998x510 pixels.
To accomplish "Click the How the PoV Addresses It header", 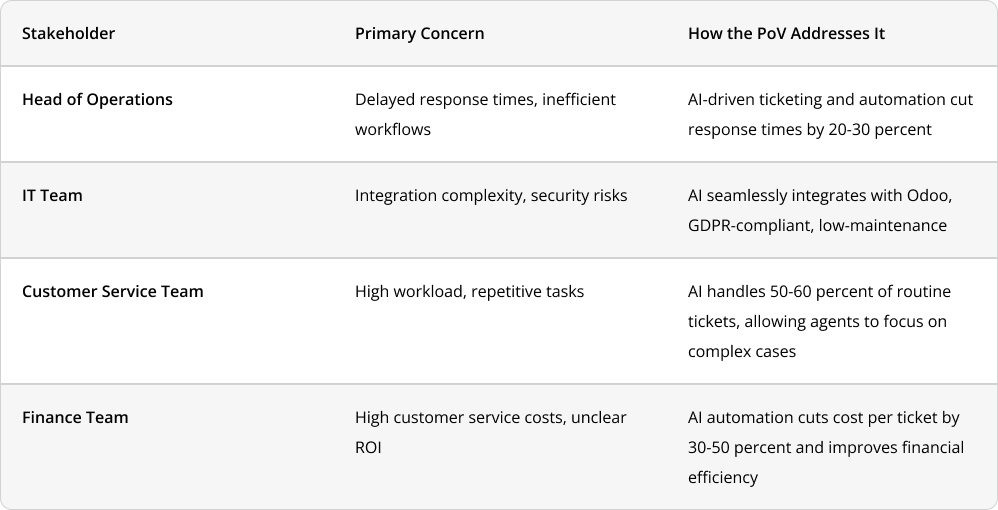I will [786, 33].
